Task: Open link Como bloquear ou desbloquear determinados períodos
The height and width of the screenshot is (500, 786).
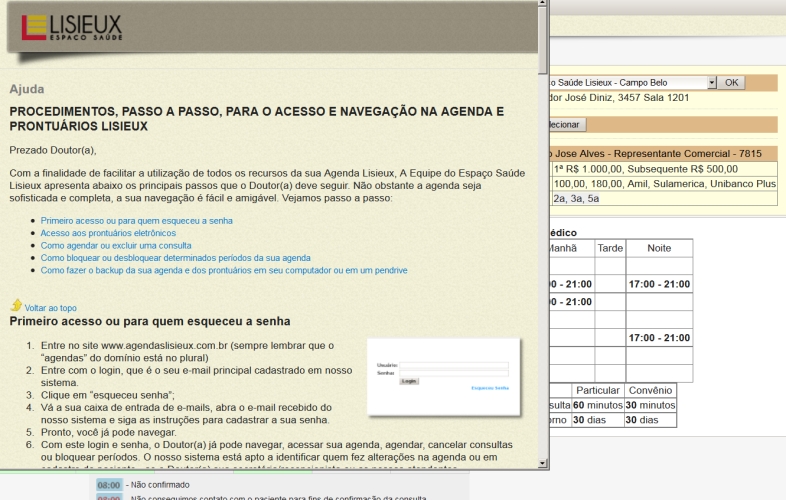Action: pyautogui.click(x=175, y=258)
